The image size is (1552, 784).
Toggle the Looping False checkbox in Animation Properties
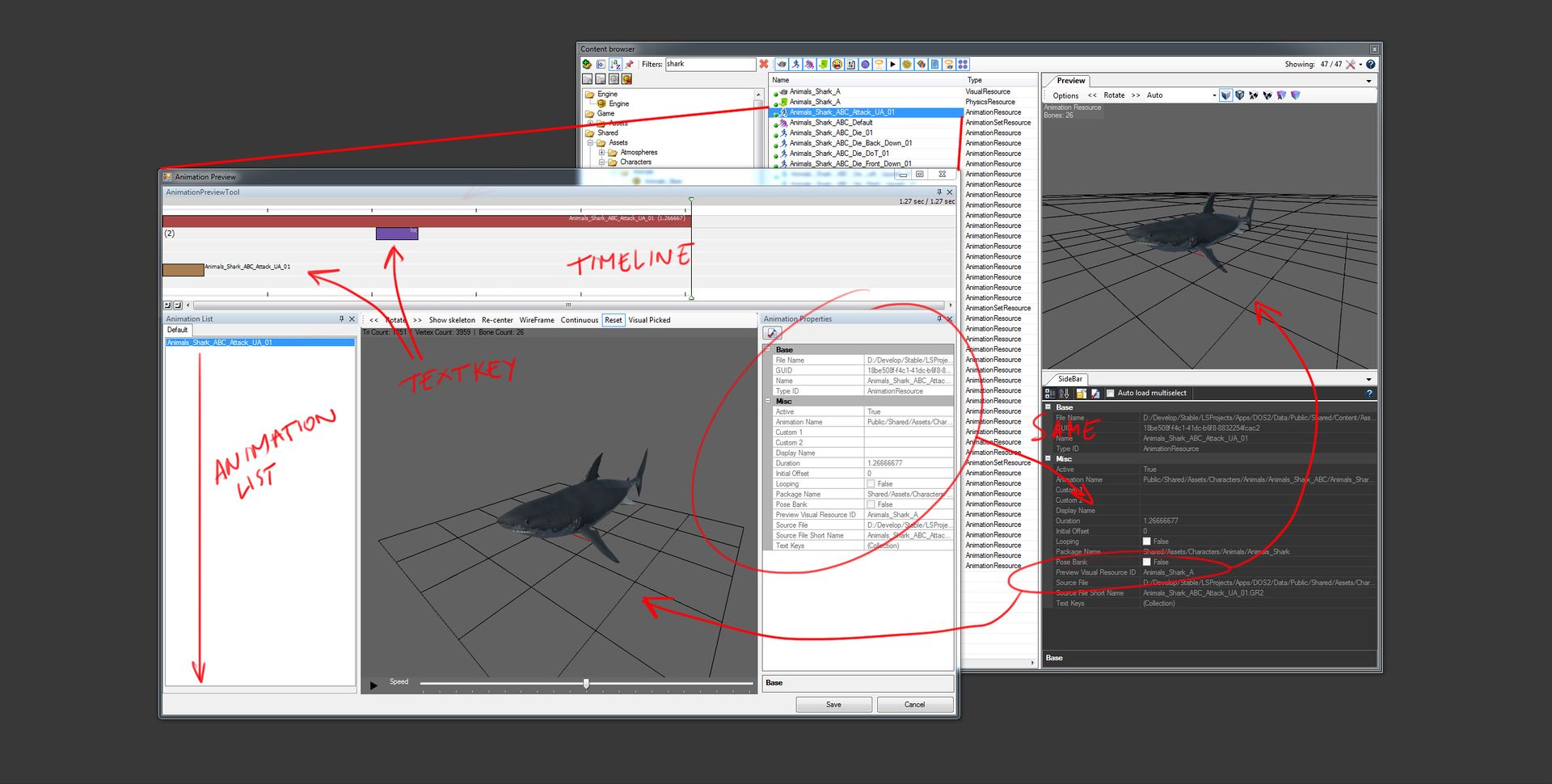tap(871, 483)
